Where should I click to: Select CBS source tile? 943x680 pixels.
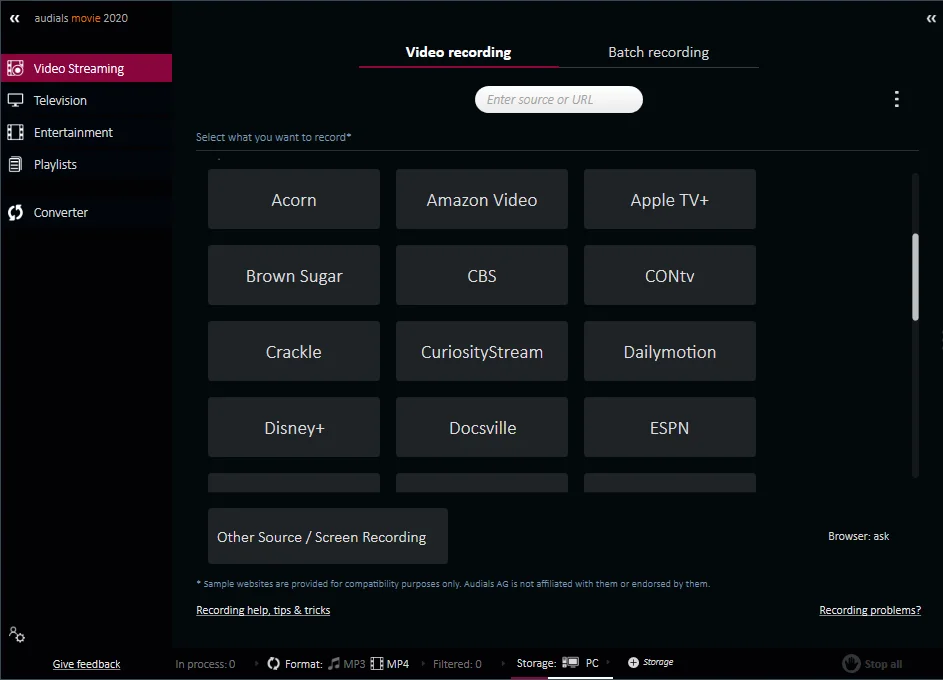(482, 275)
